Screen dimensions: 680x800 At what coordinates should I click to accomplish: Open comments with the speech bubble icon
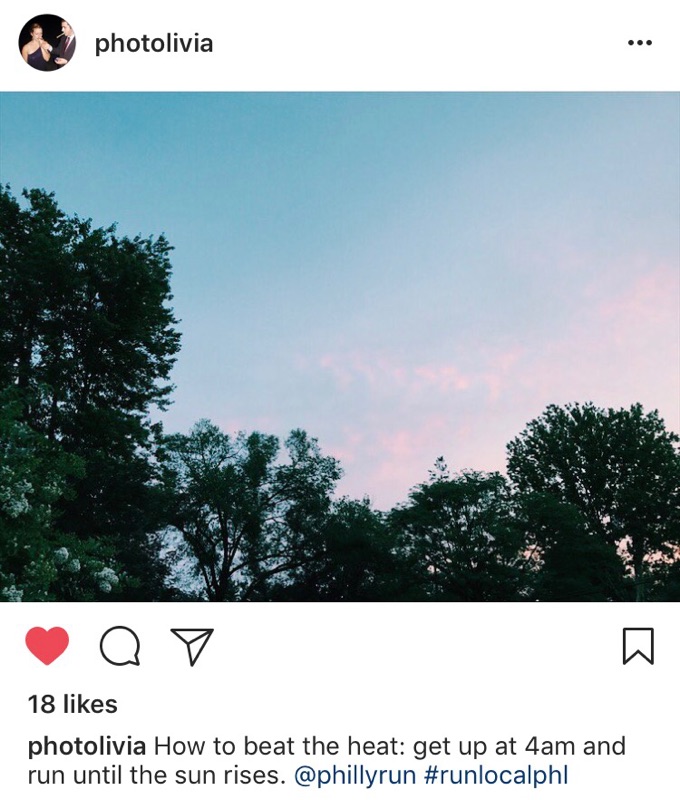tap(120, 646)
